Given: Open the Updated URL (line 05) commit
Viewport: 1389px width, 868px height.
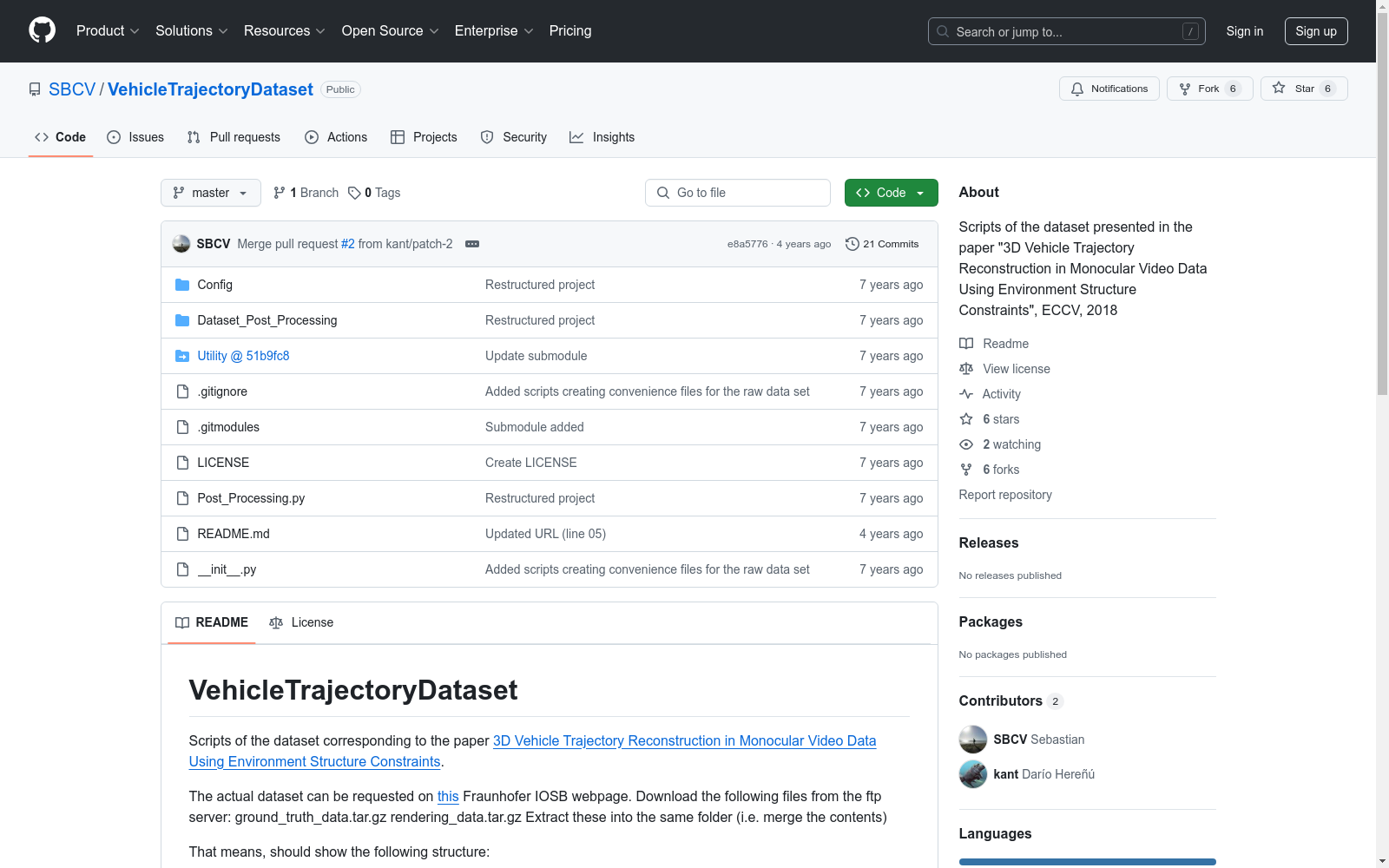Looking at the screenshot, I should click(545, 534).
